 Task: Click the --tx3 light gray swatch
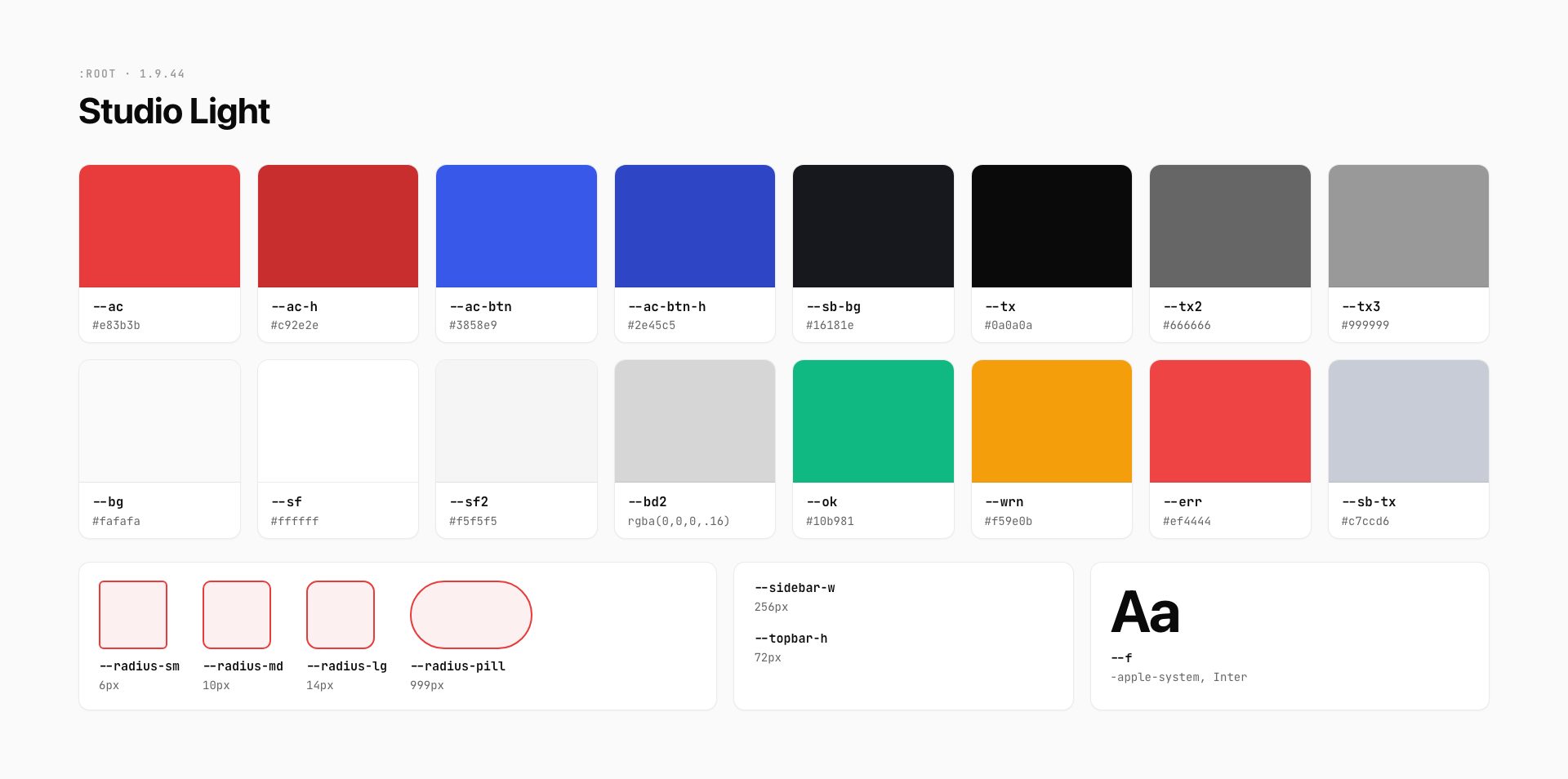click(x=1409, y=226)
